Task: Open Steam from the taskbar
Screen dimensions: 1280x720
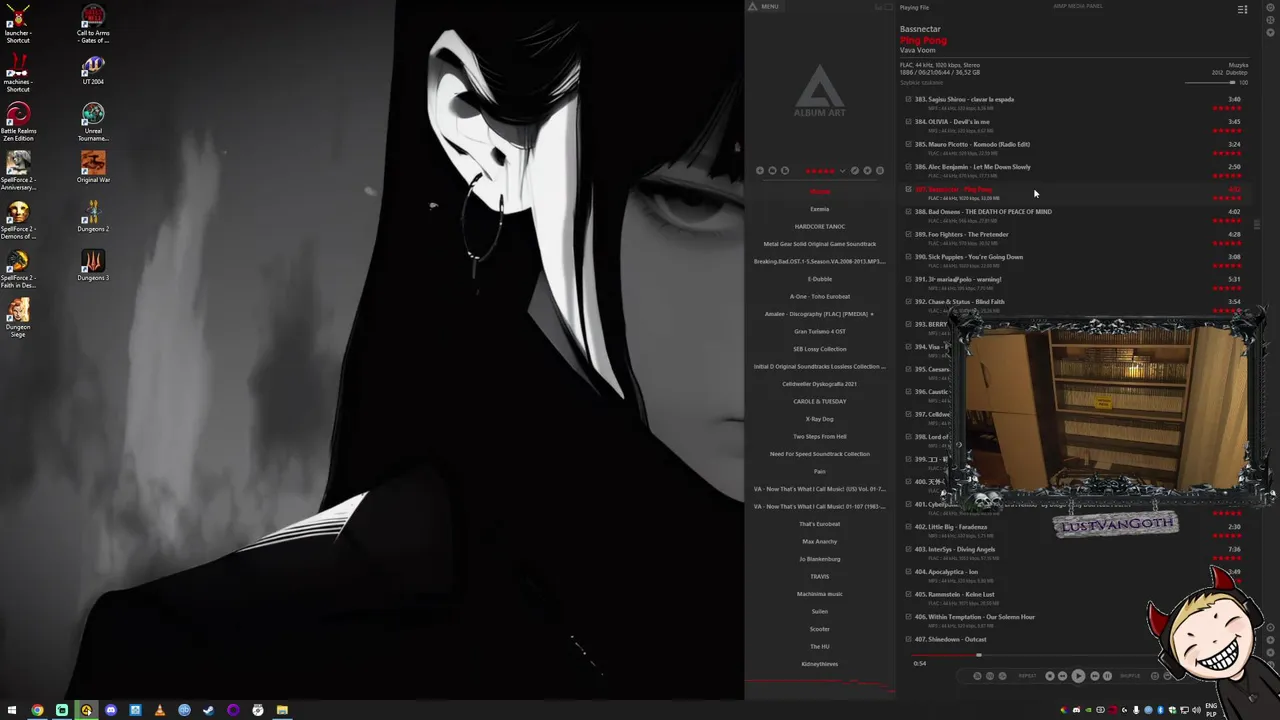Action: click(x=208, y=710)
